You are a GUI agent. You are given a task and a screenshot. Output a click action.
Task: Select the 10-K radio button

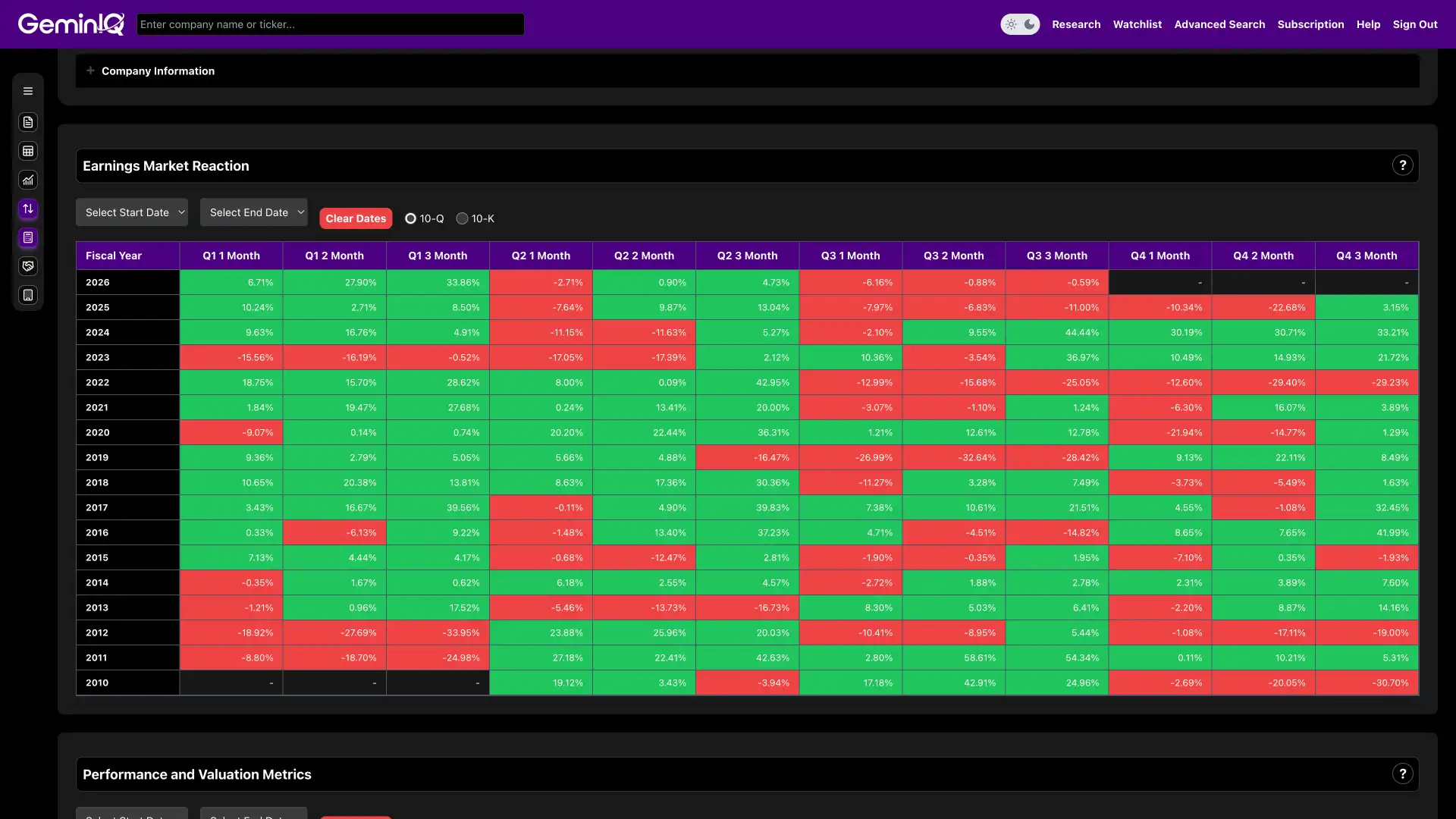pos(463,218)
